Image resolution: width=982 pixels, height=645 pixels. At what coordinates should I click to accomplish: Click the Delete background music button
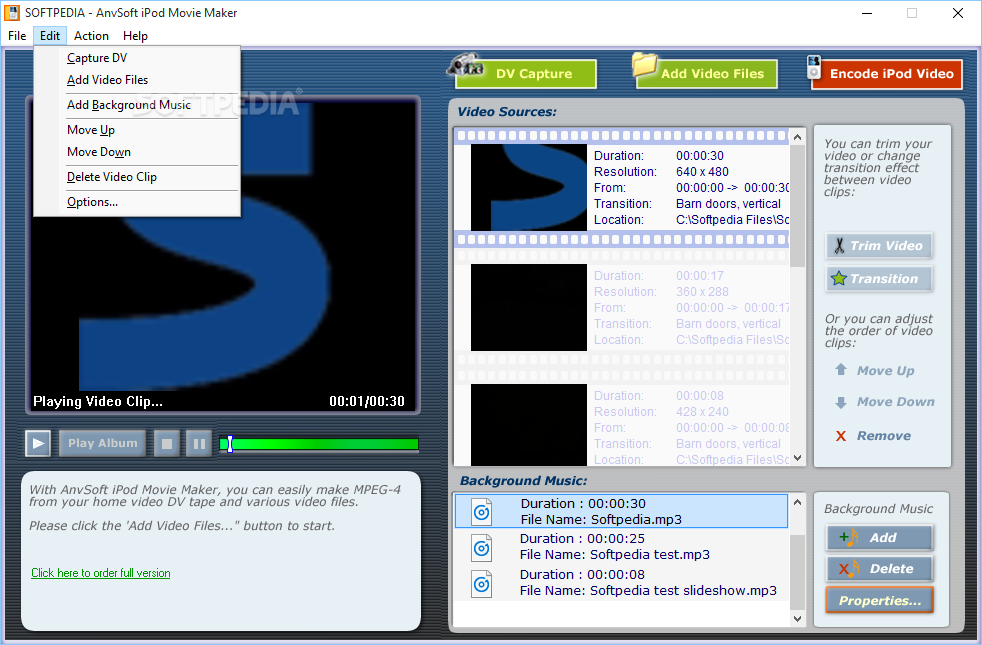click(879, 569)
